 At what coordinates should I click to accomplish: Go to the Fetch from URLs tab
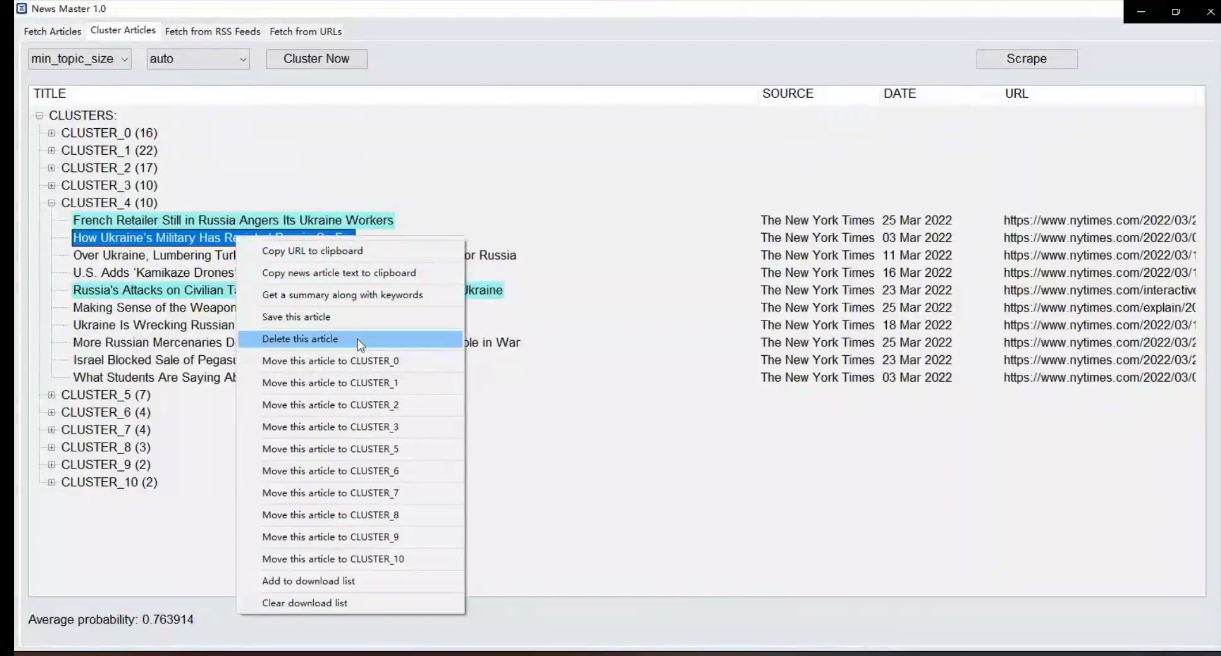tap(305, 32)
